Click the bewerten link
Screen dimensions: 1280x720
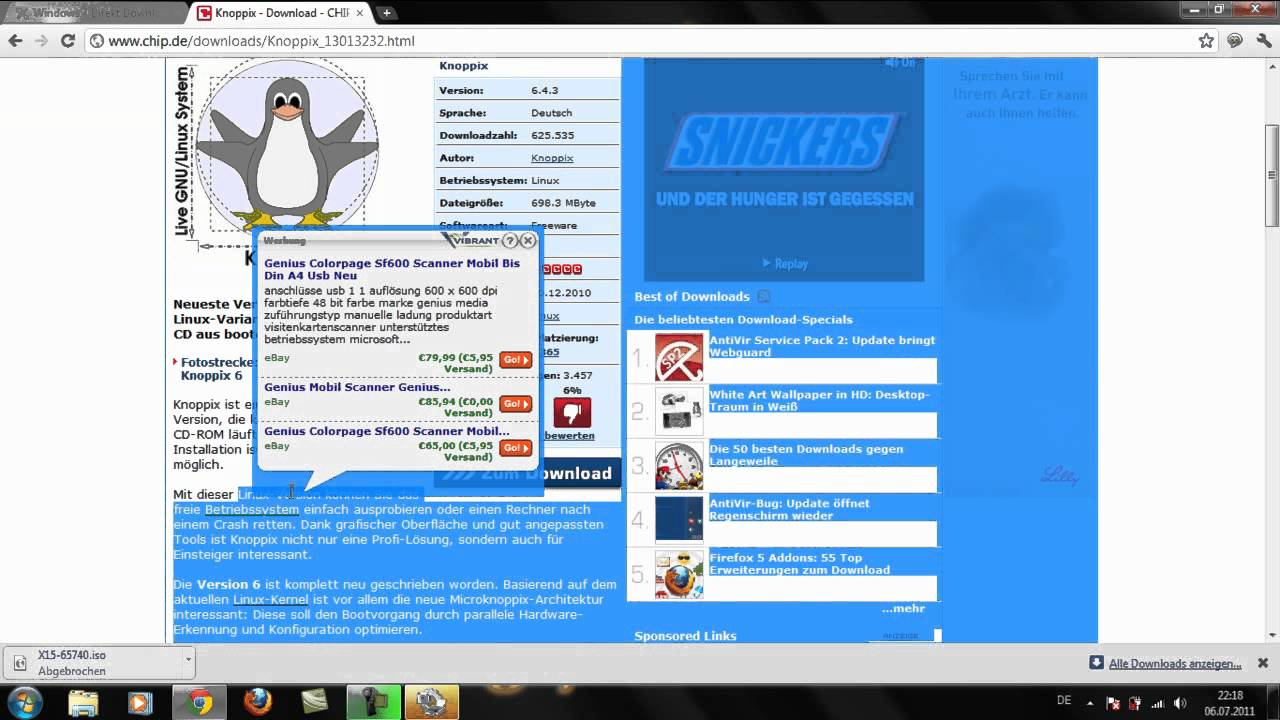[571, 435]
